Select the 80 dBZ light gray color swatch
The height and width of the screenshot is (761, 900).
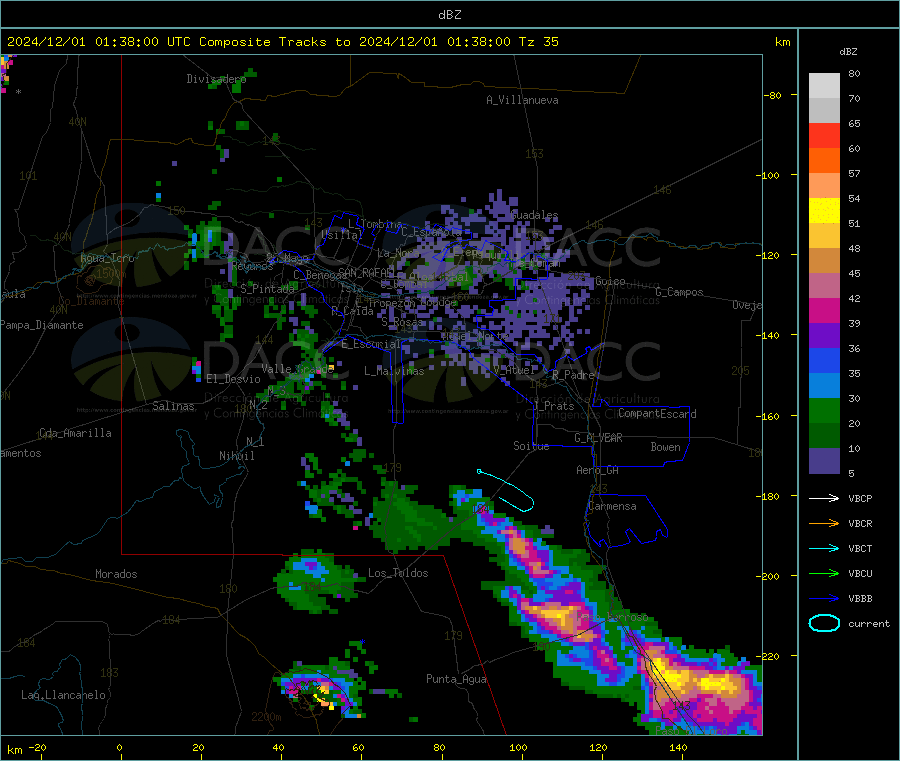824,86
